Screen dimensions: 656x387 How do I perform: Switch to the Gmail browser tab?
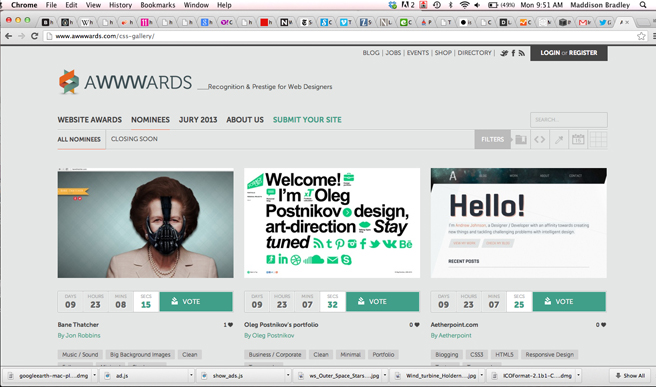[584, 22]
